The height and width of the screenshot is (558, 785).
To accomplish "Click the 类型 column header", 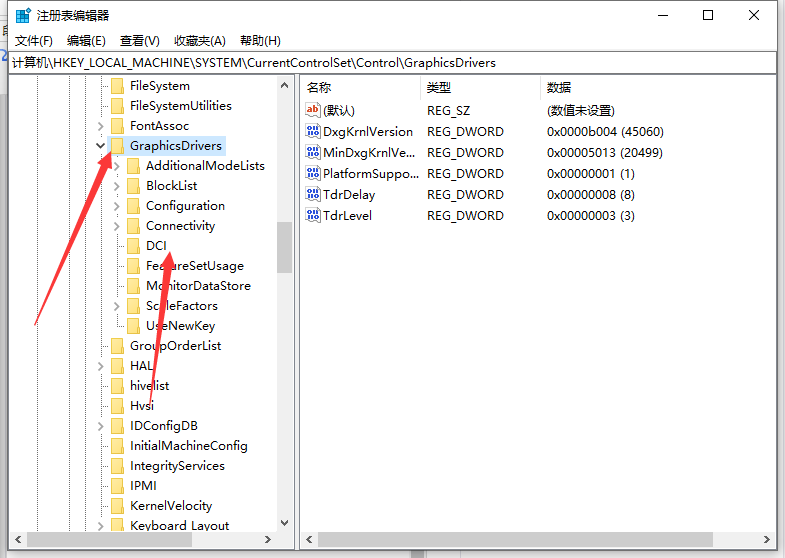I will (x=440, y=88).
